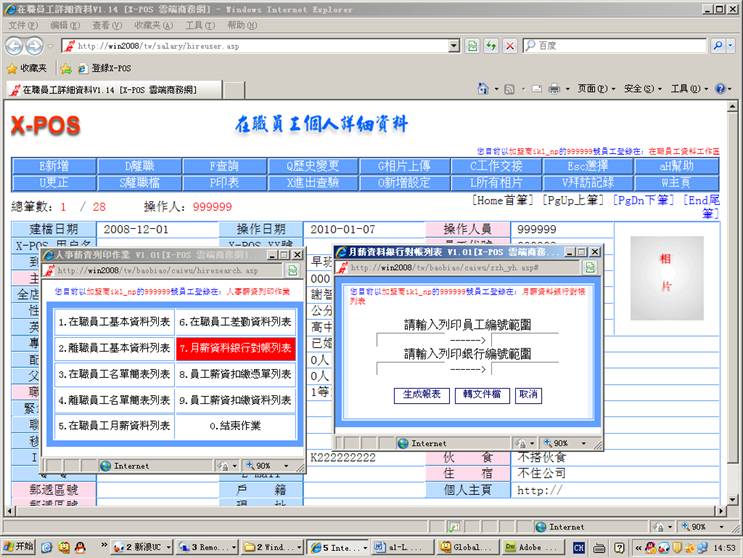This screenshot has width=743, height=558.
Task: Expand the address bar URL dropdown
Action: point(455,46)
